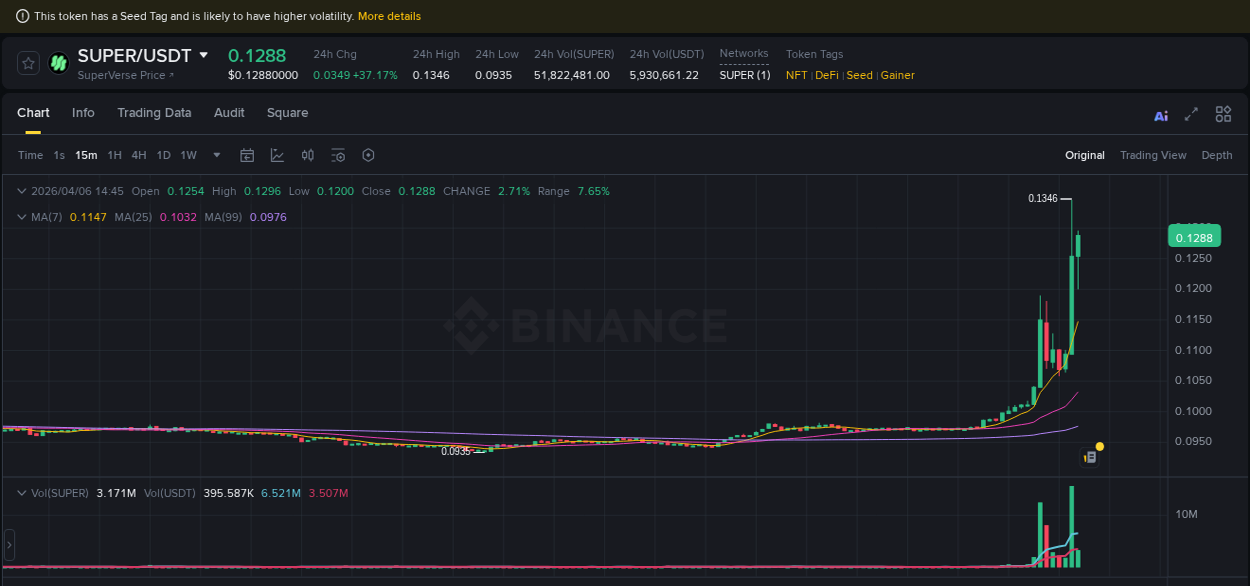Click the Vol(USDT) value 395.587K
The width and height of the screenshot is (1250, 586).
click(229, 493)
